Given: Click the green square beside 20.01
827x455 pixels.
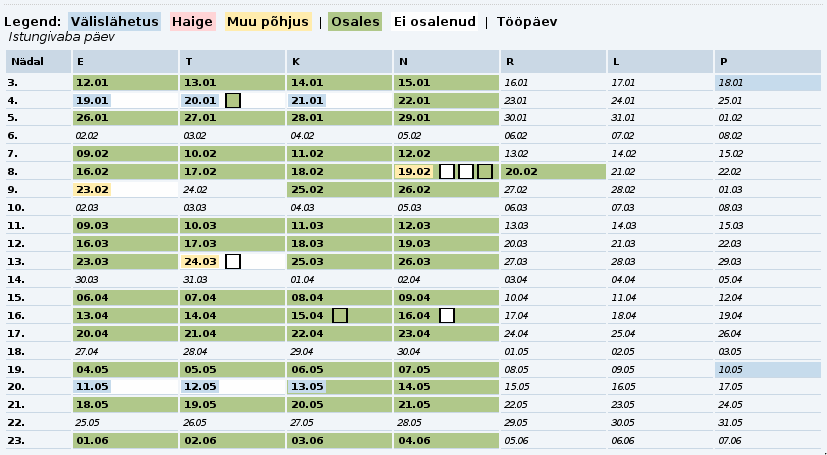Looking at the screenshot, I should point(233,100).
